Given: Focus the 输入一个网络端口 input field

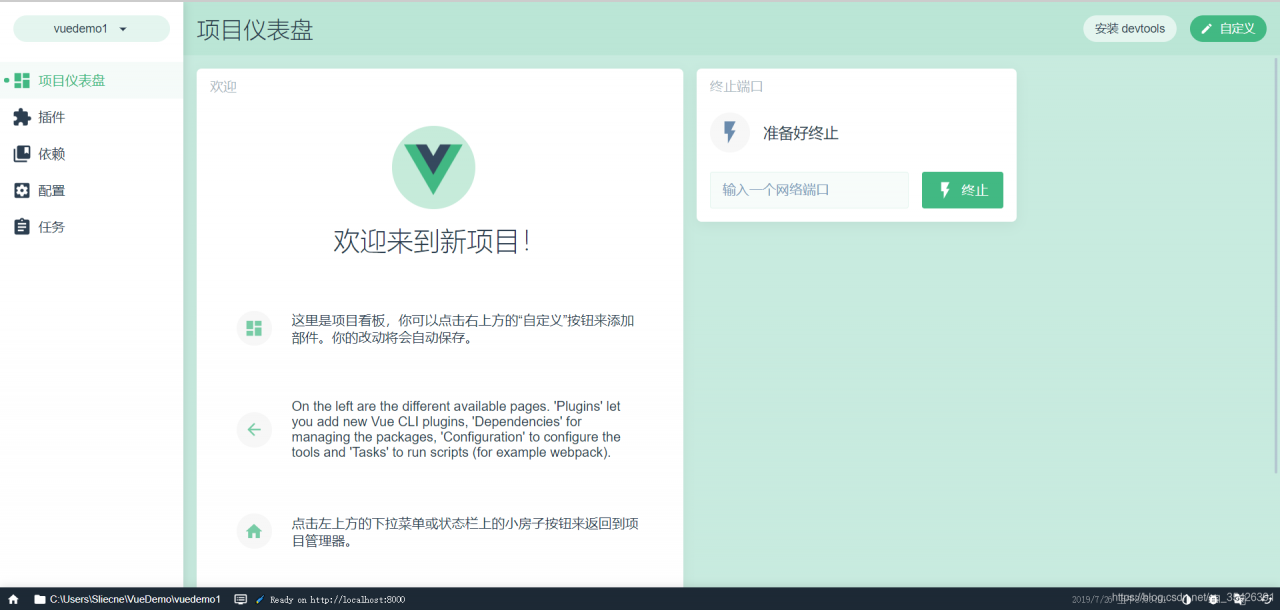Looking at the screenshot, I should click(x=809, y=190).
